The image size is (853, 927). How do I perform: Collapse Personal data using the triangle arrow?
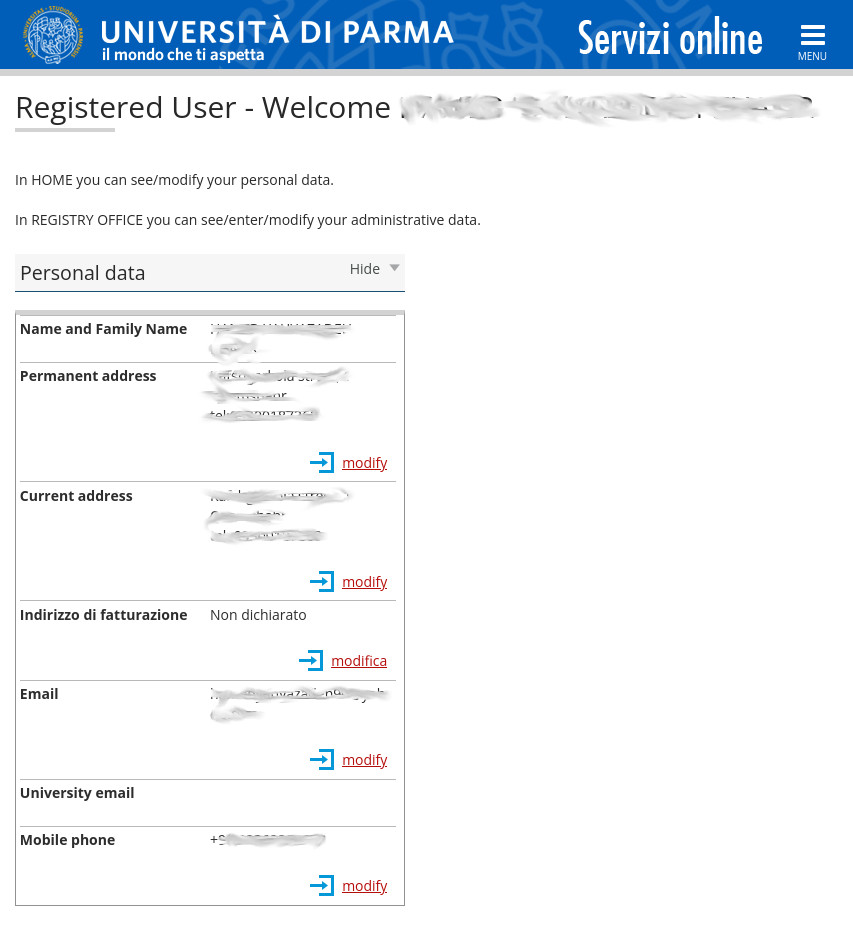coord(394,268)
